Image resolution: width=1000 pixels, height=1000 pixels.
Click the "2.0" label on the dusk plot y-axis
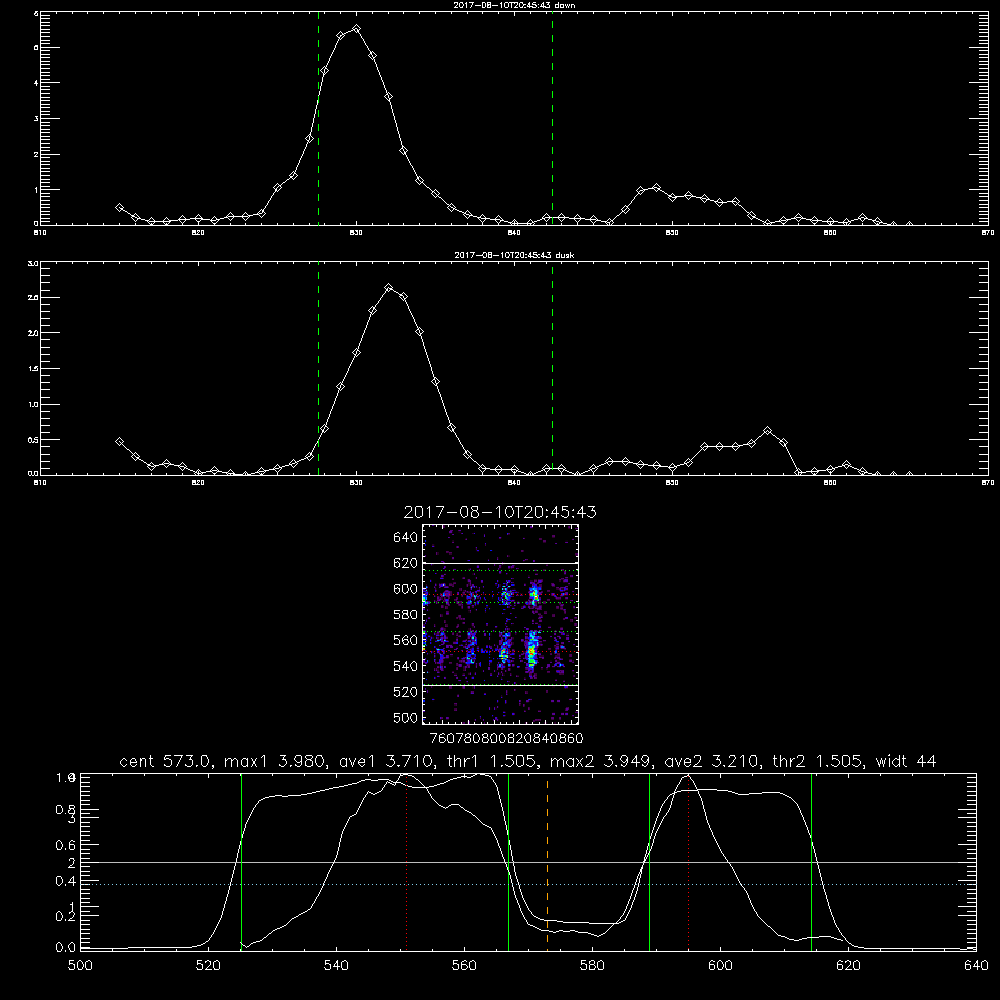(x=33, y=333)
